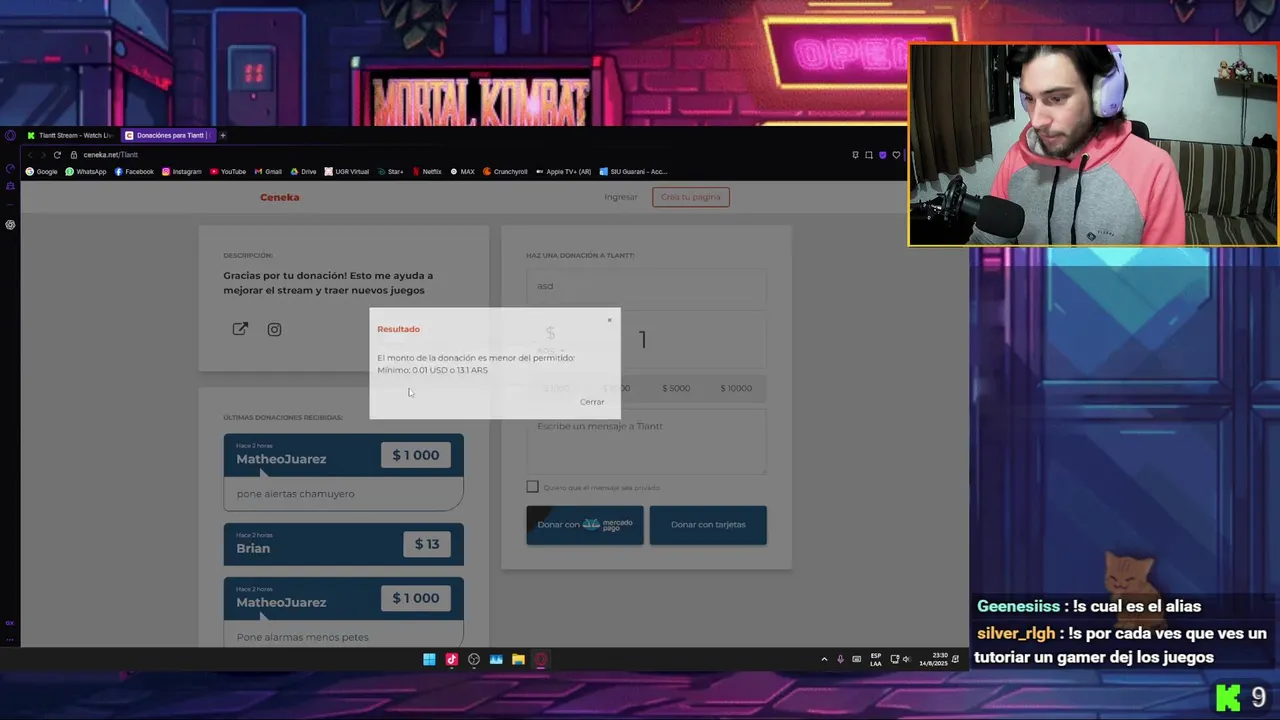This screenshot has height=720, width=1280.
Task: Open the Opera menu logo in sidebar
Action: (x=10, y=135)
